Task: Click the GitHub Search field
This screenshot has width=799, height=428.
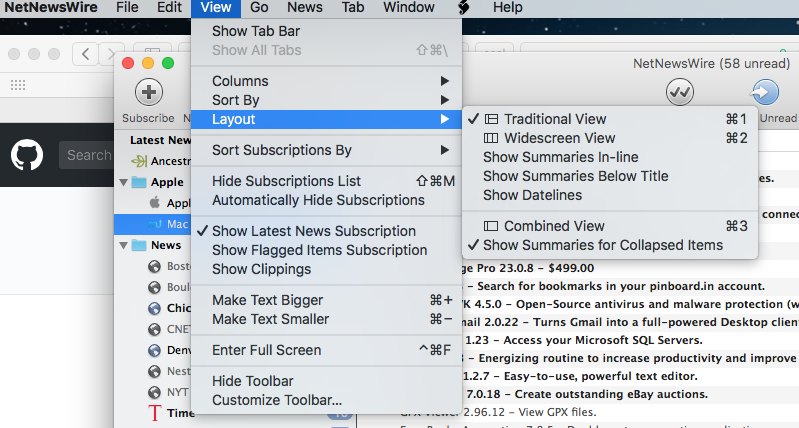Action: [87, 155]
